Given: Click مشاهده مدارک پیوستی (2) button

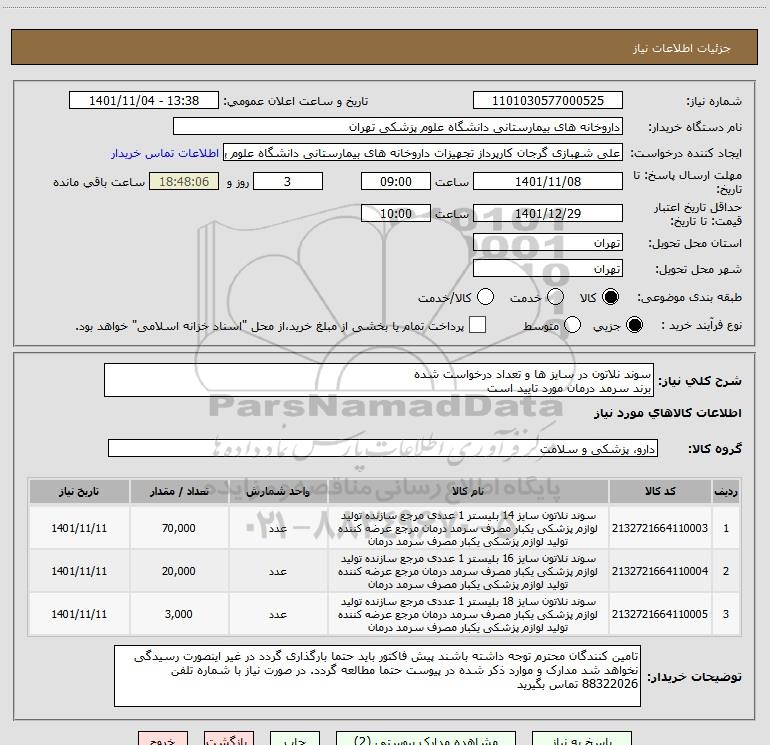Looking at the screenshot, I should point(426,739).
